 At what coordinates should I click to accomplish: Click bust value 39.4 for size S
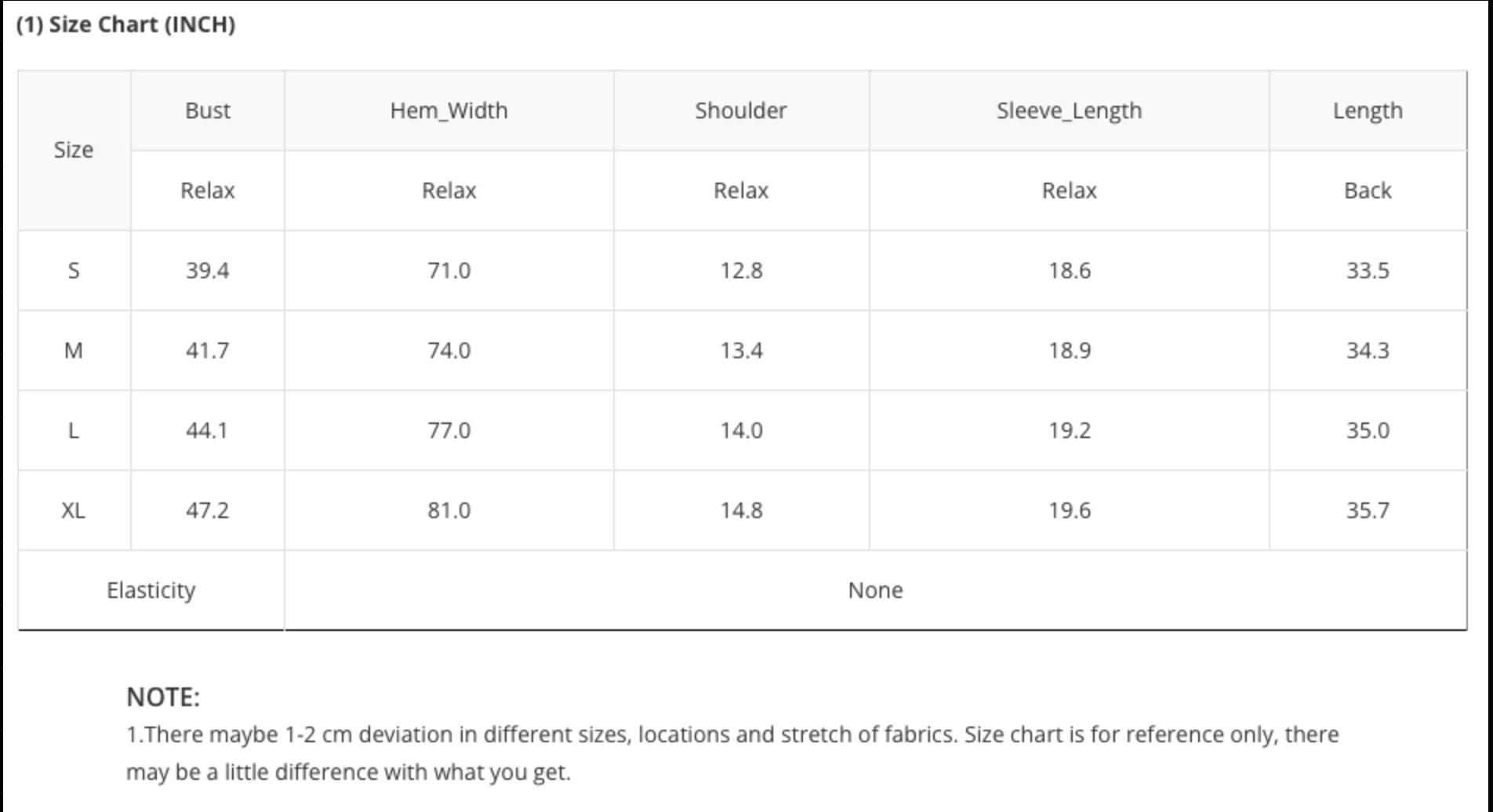coord(208,270)
